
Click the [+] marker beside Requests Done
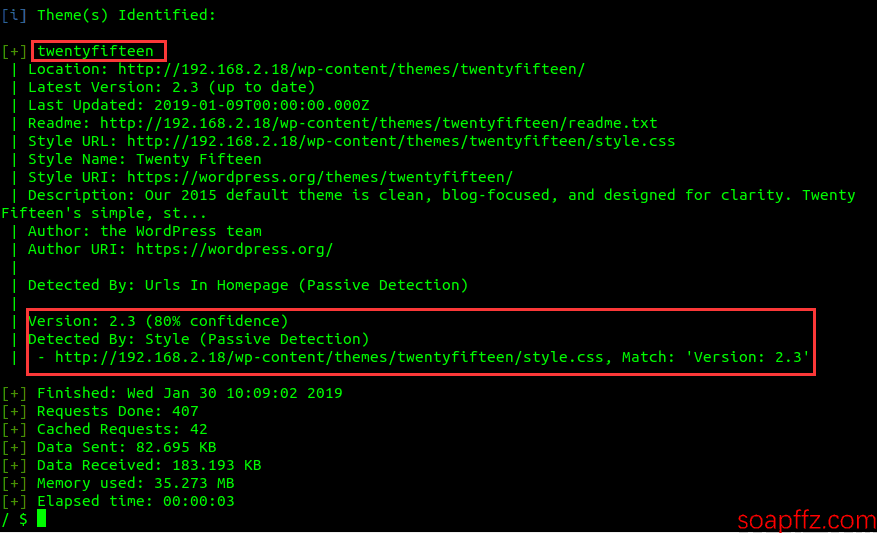tap(14, 411)
